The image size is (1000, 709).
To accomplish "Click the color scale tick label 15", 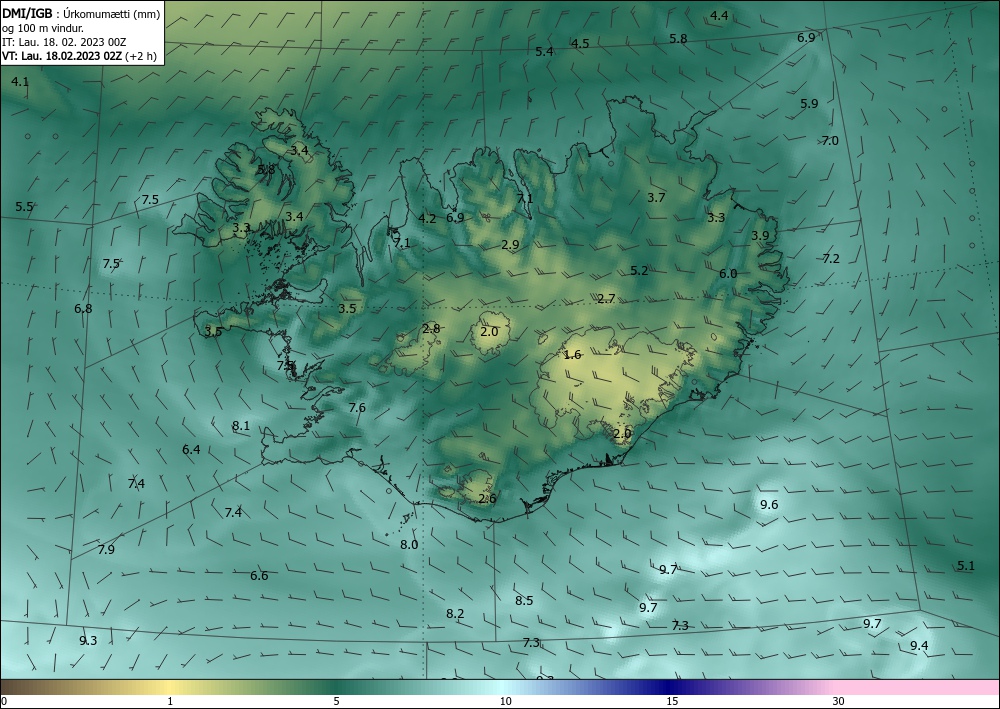I will pos(672,702).
